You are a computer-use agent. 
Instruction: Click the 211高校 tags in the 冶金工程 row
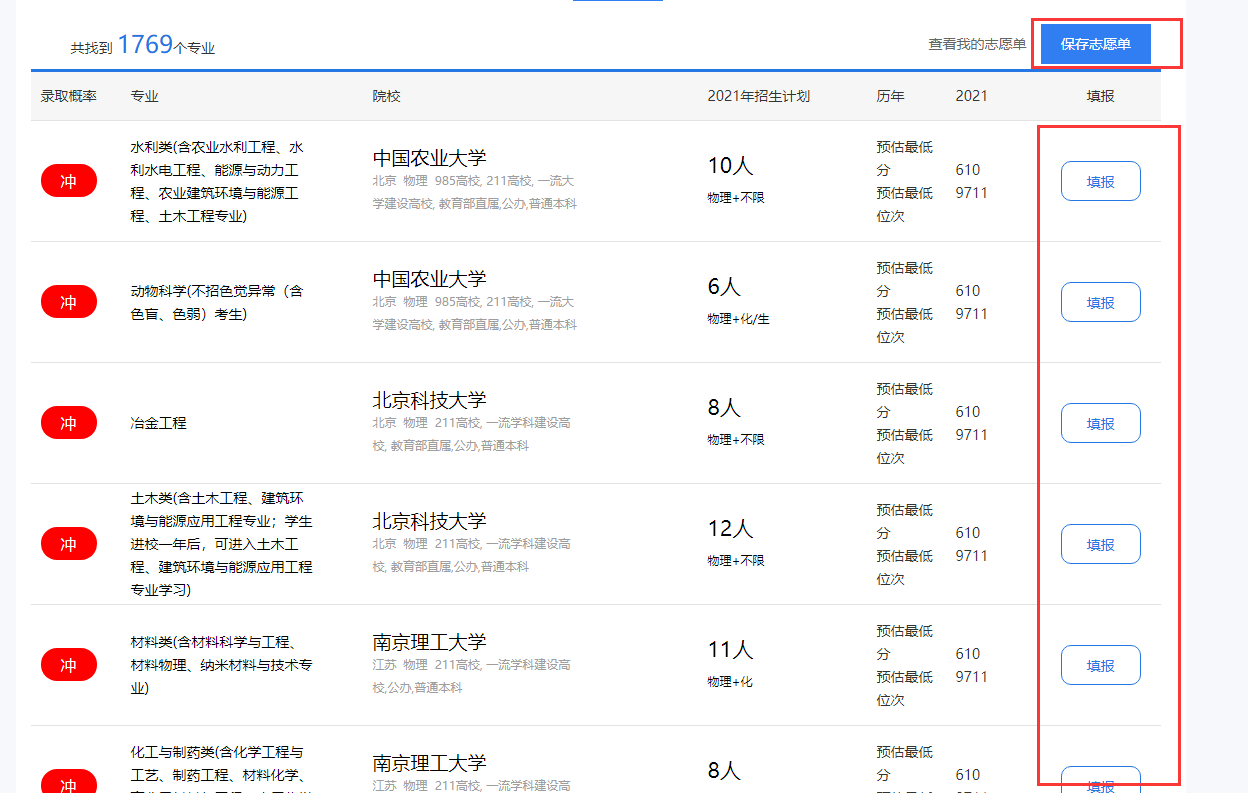[x=472, y=434]
